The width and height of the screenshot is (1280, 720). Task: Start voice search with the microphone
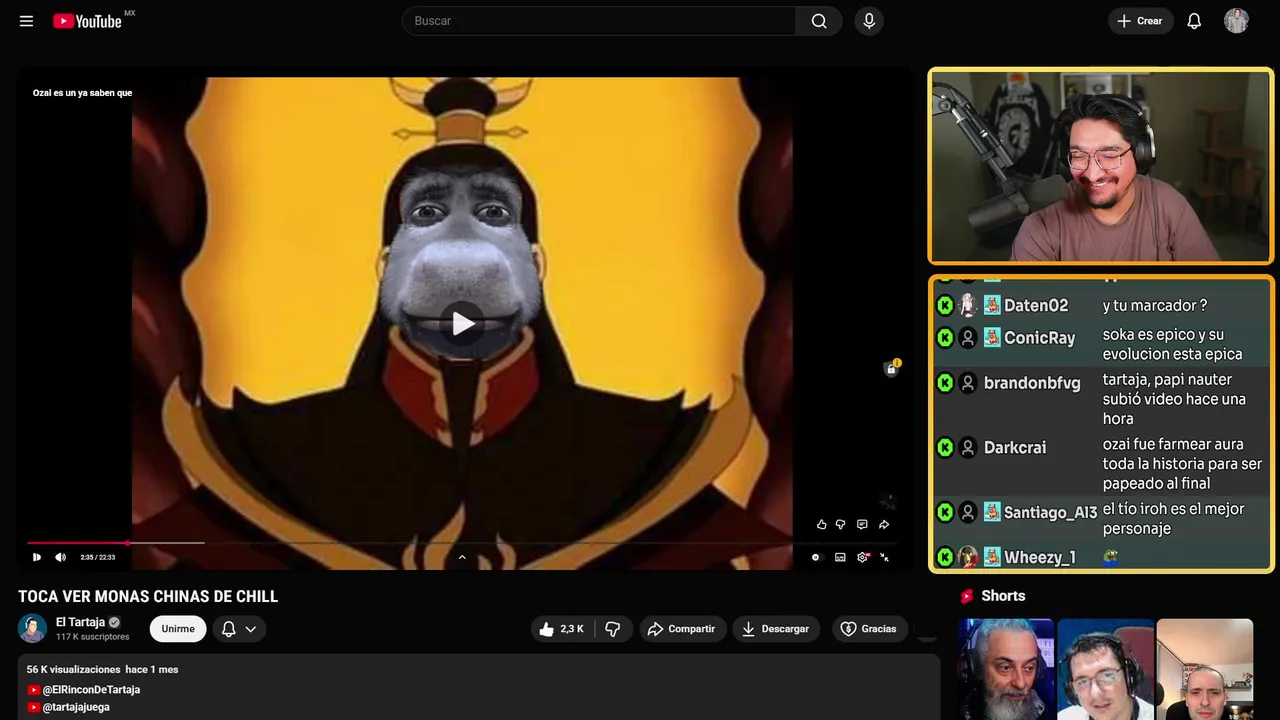pos(869,21)
